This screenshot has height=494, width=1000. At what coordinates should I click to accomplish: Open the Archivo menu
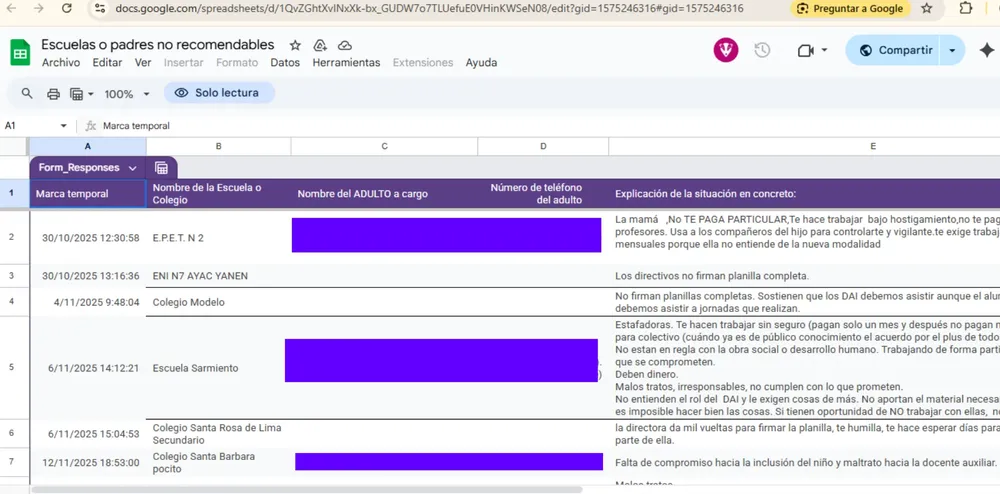pos(61,62)
